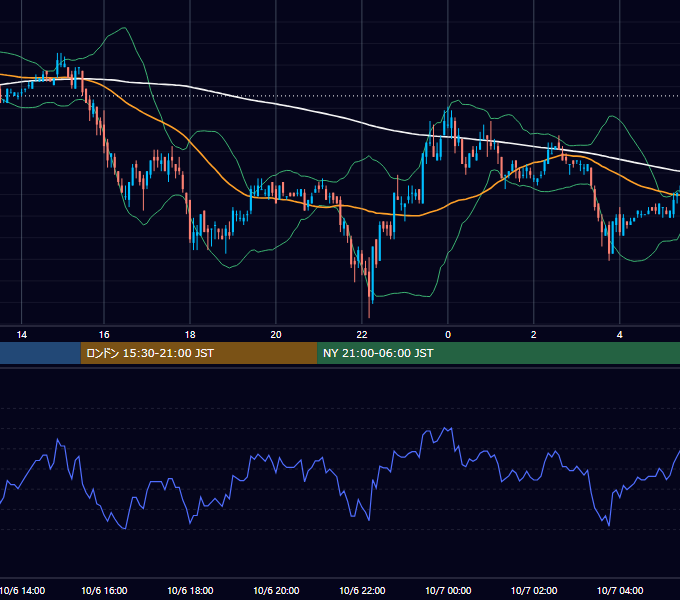Click the NY 21:00-06:00 JST session bar
The image size is (680, 600).
click(498, 353)
